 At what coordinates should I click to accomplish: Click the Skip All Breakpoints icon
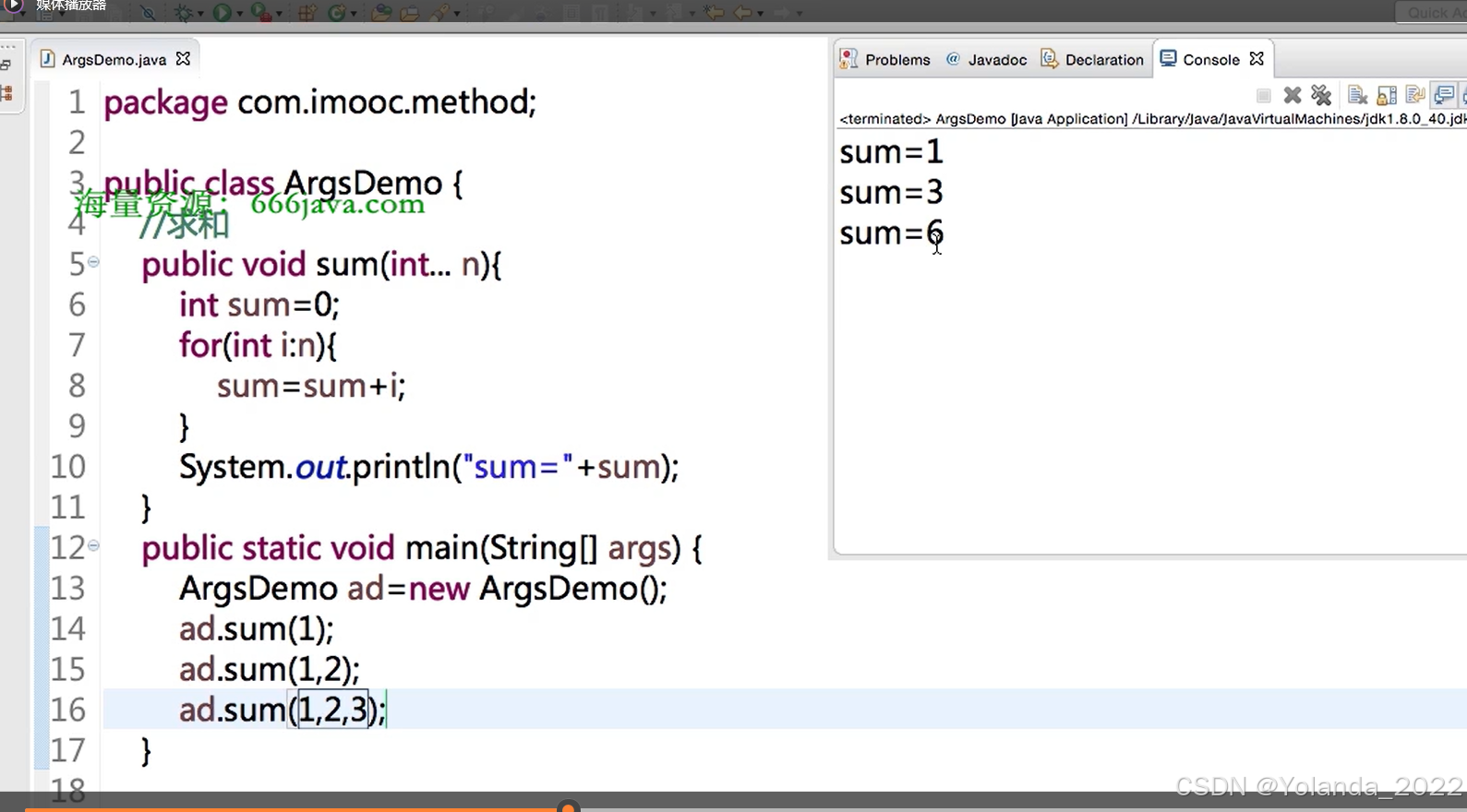(148, 12)
